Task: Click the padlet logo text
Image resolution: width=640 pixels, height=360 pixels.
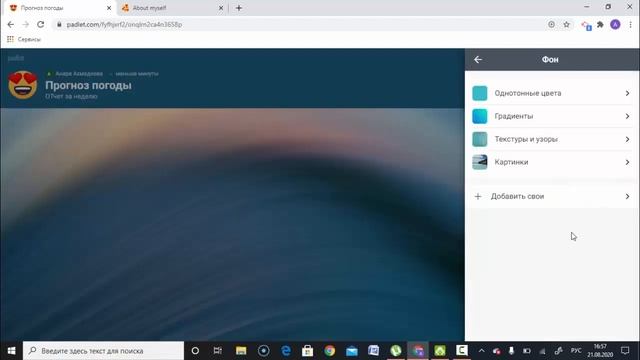Action: click(x=16, y=58)
